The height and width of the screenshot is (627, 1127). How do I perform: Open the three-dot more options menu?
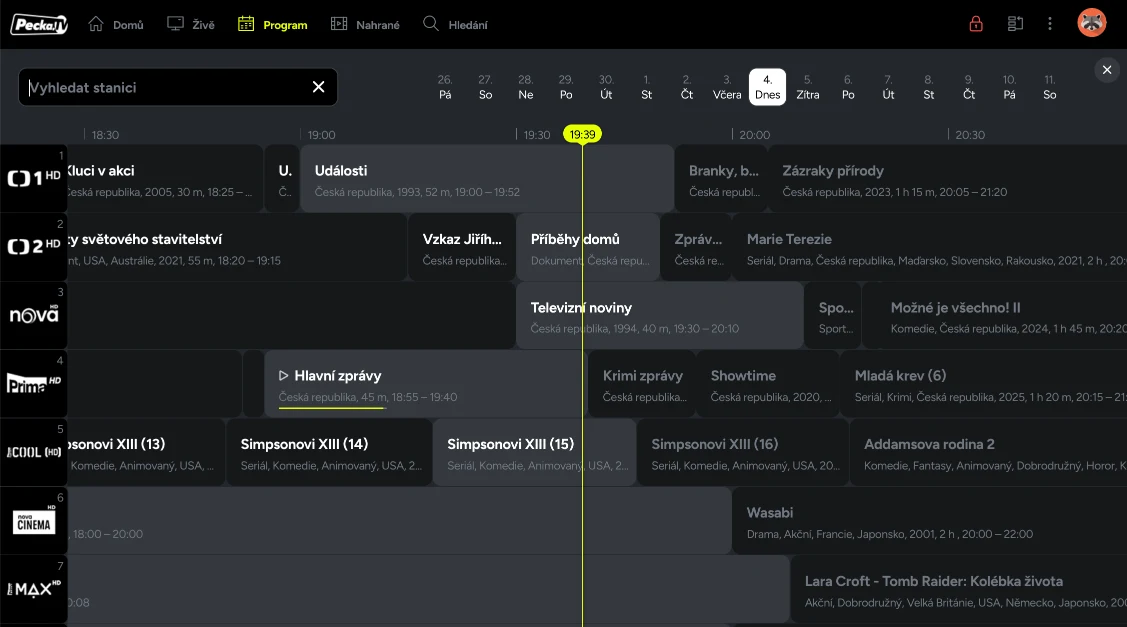click(x=1050, y=24)
